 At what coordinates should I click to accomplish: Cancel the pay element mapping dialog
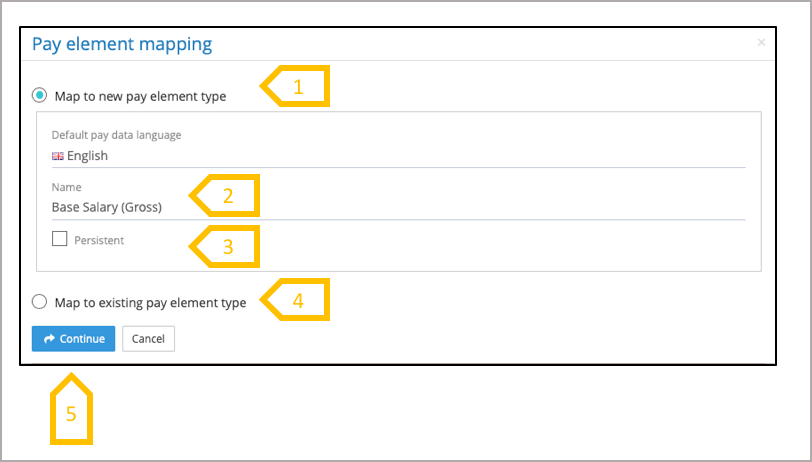click(148, 339)
